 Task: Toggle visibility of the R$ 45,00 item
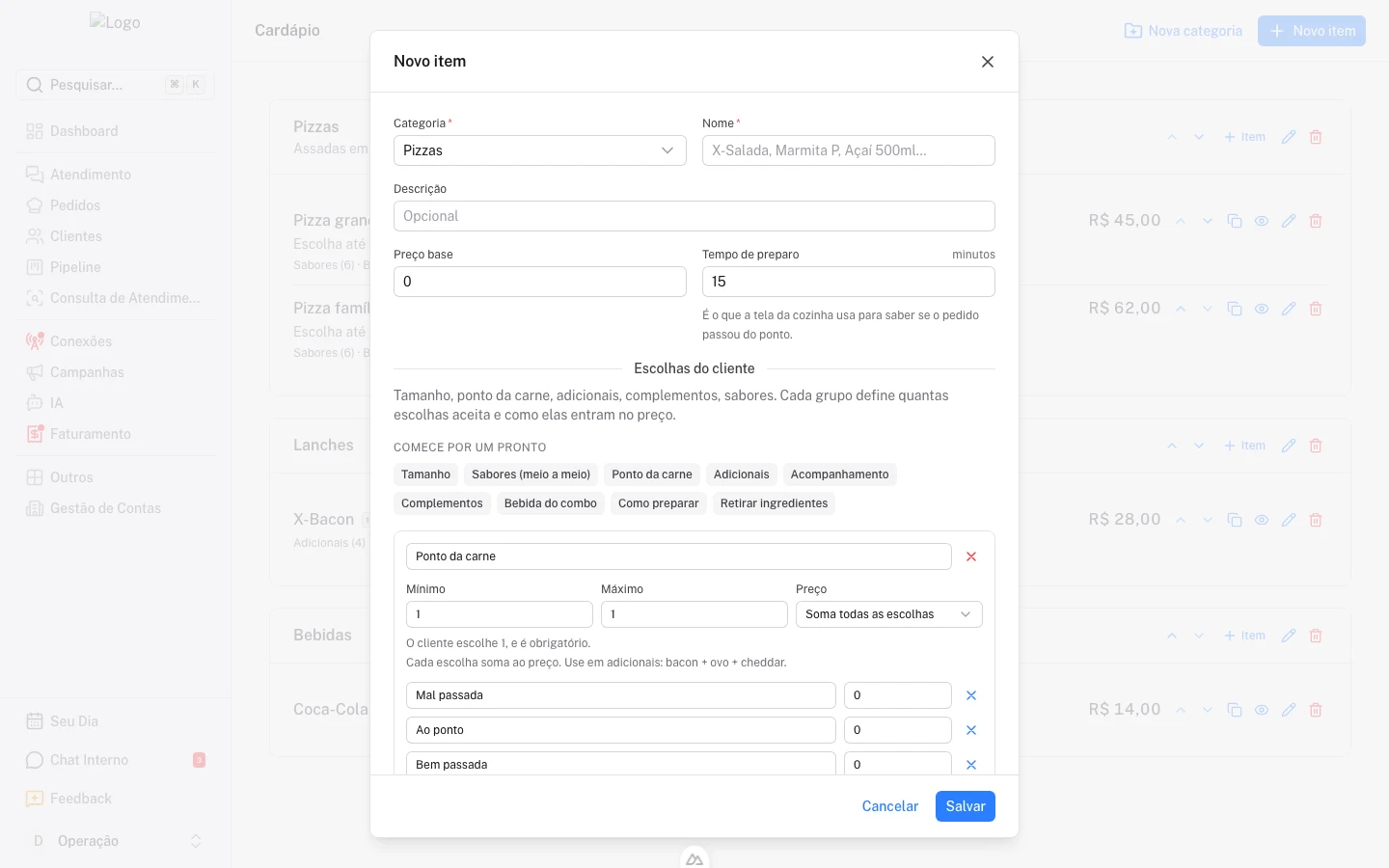tap(1262, 221)
